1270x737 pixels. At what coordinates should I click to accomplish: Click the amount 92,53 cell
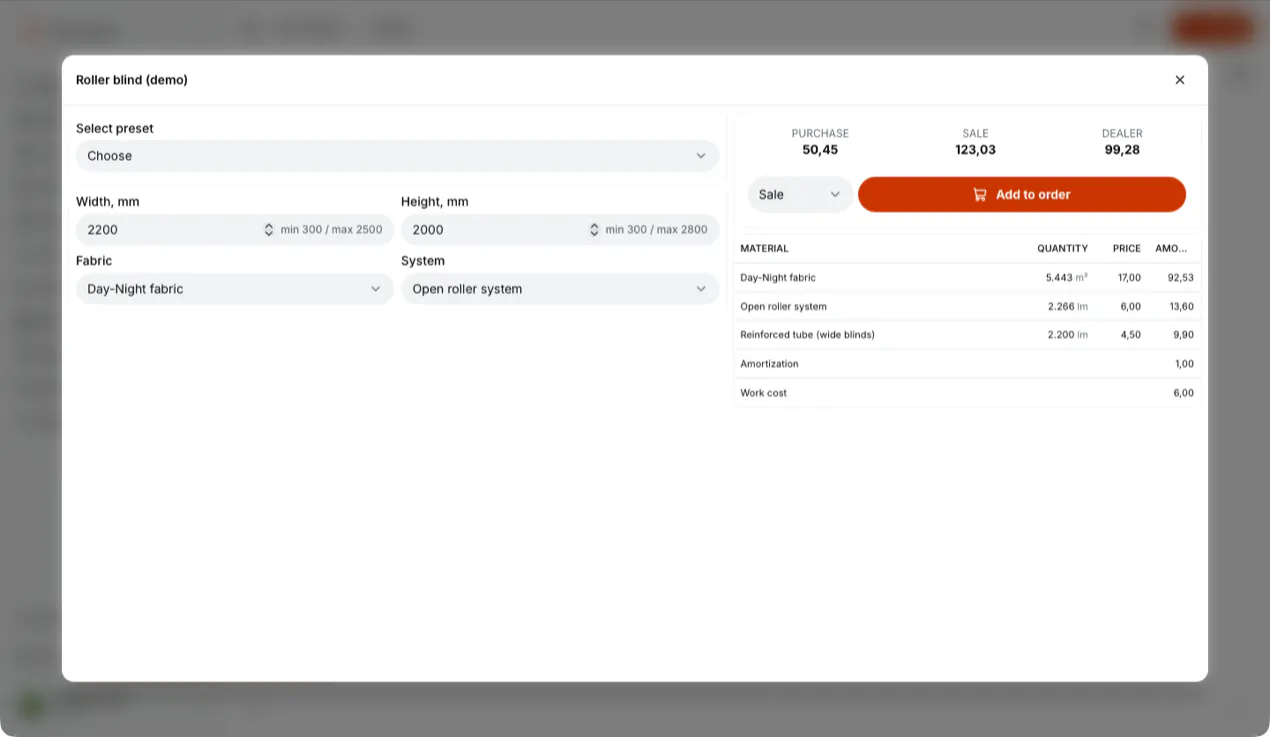pos(1181,278)
